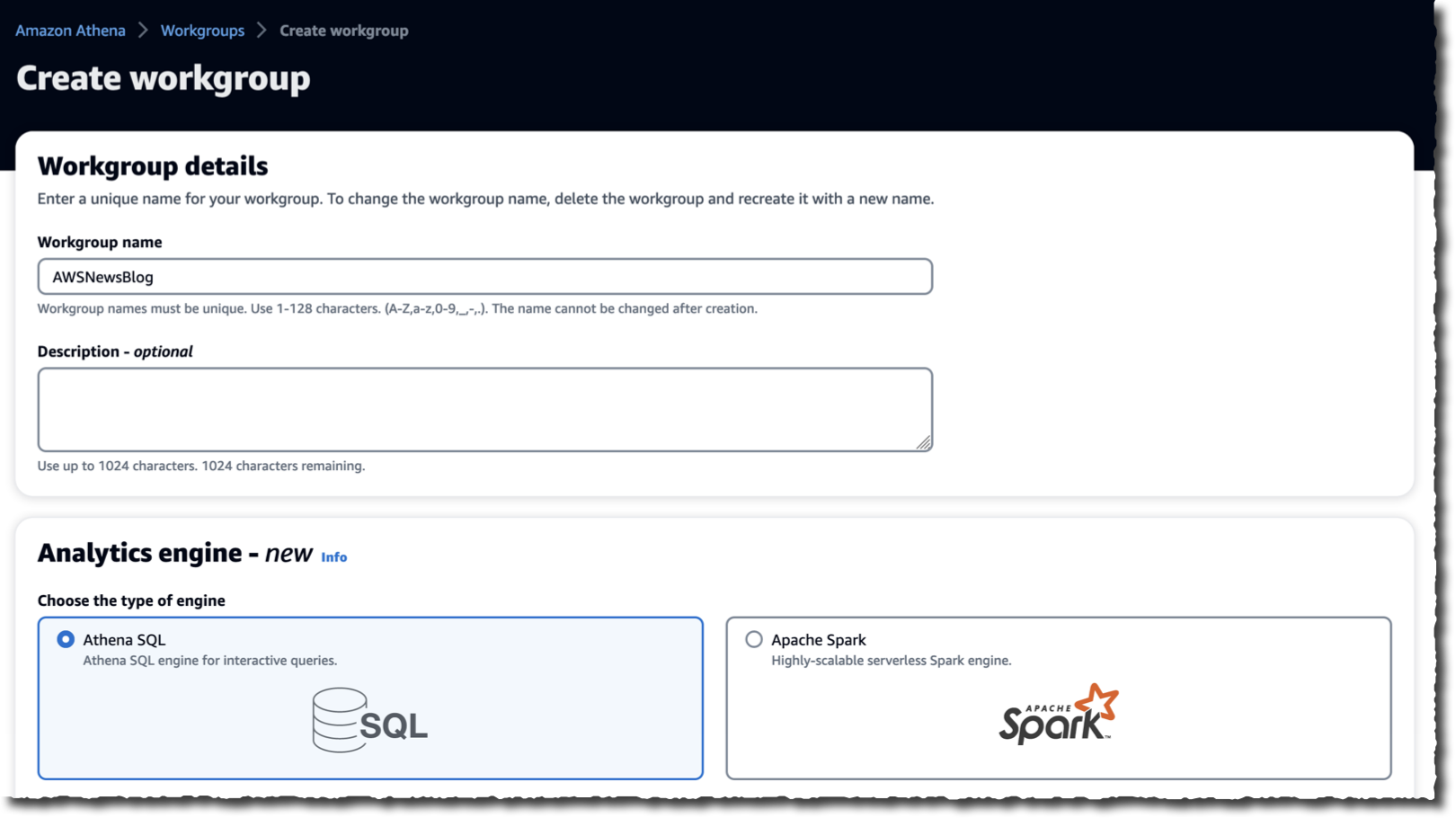Click the Apache Spark logo
This screenshot has width=1456, height=818.
click(x=1059, y=714)
